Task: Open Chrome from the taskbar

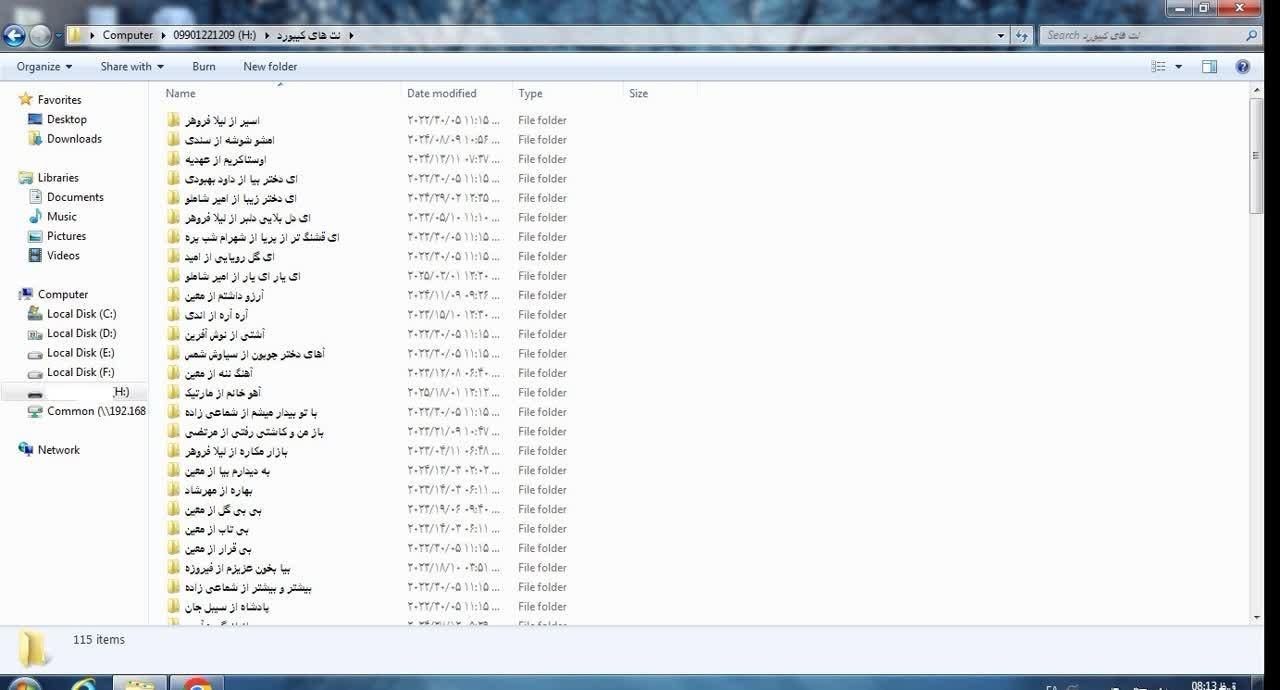Action: [197, 684]
